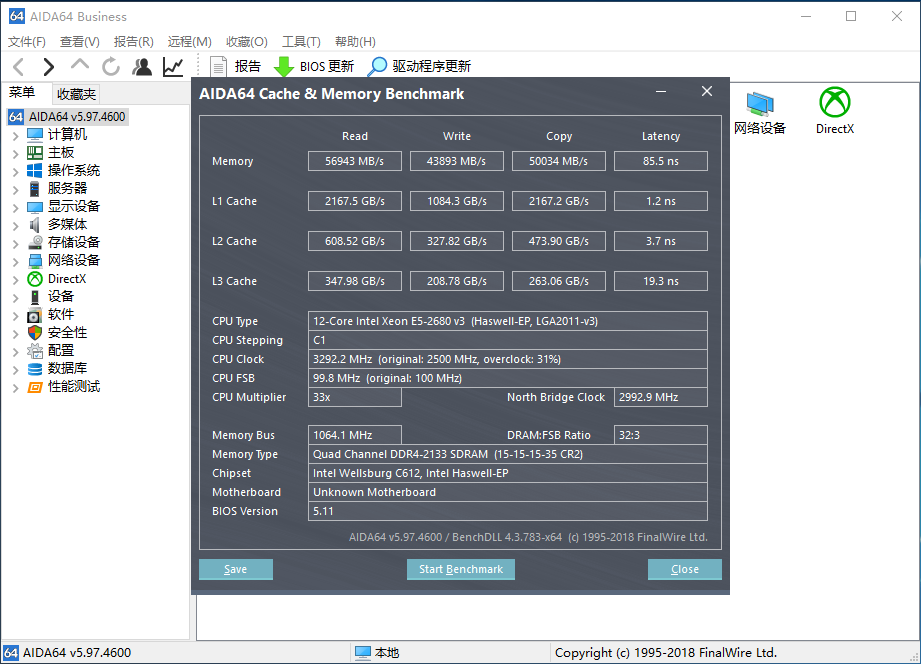
Task: Click Start Benchmark button
Action: click(461, 569)
